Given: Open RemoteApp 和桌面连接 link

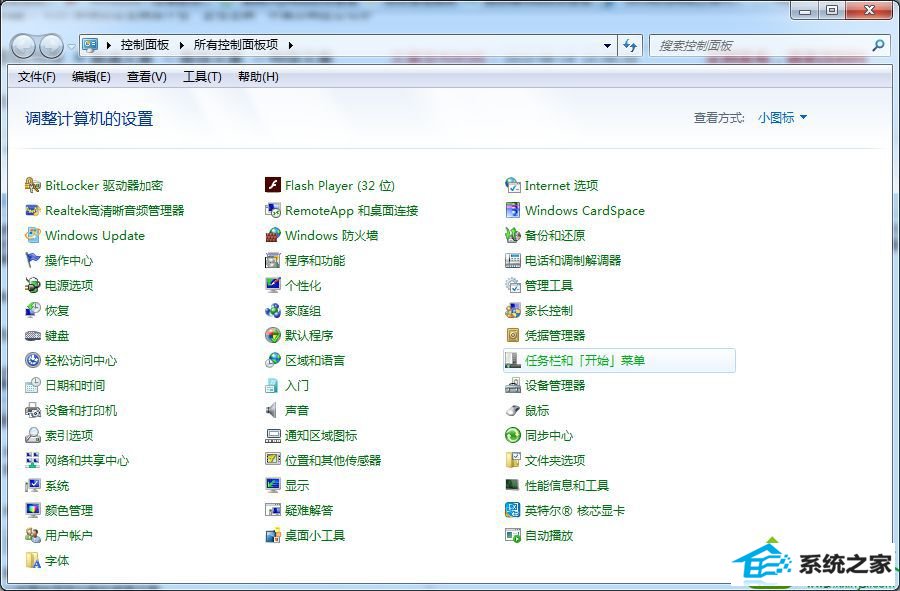Looking at the screenshot, I should click(351, 211).
